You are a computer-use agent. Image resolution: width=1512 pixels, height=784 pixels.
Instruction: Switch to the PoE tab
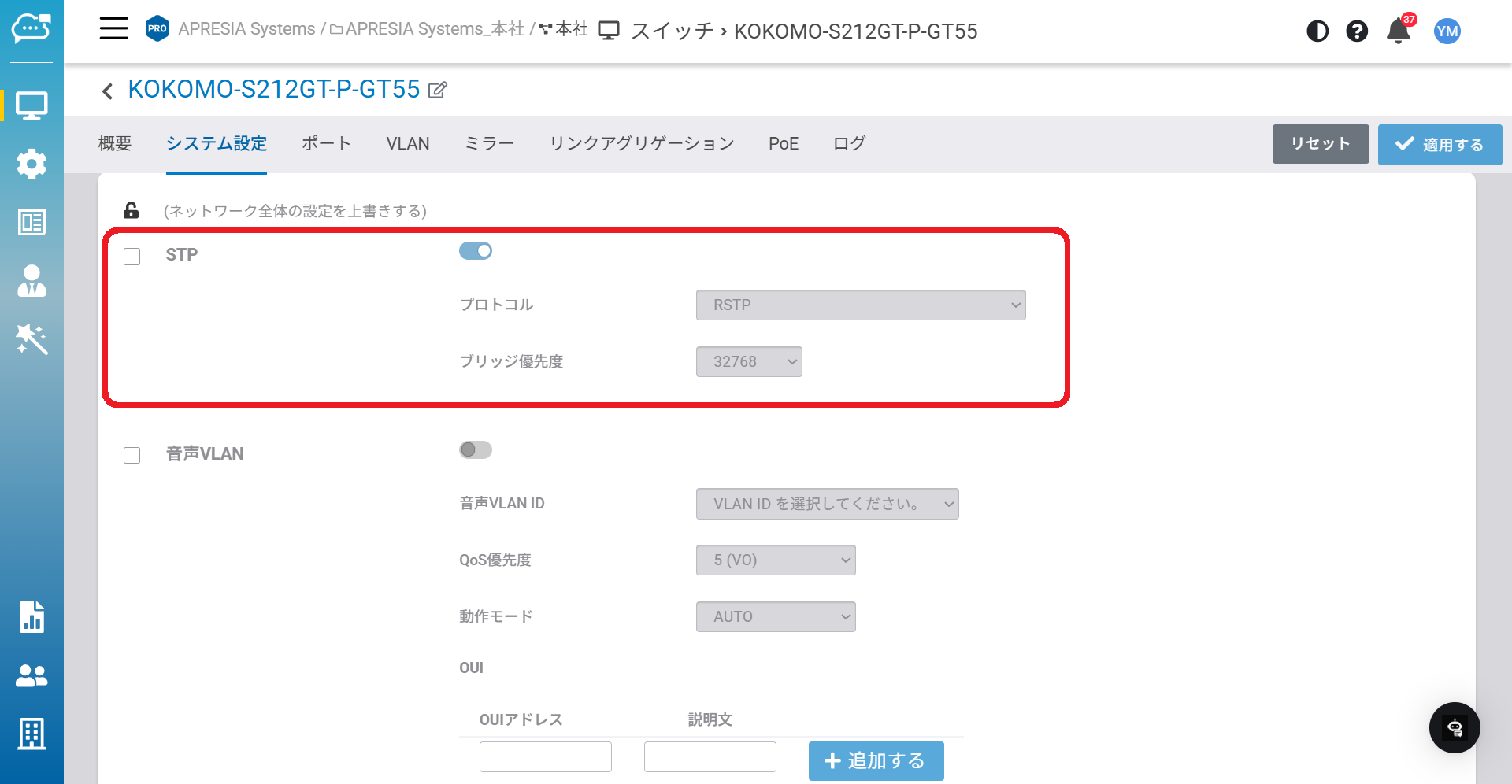point(783,143)
